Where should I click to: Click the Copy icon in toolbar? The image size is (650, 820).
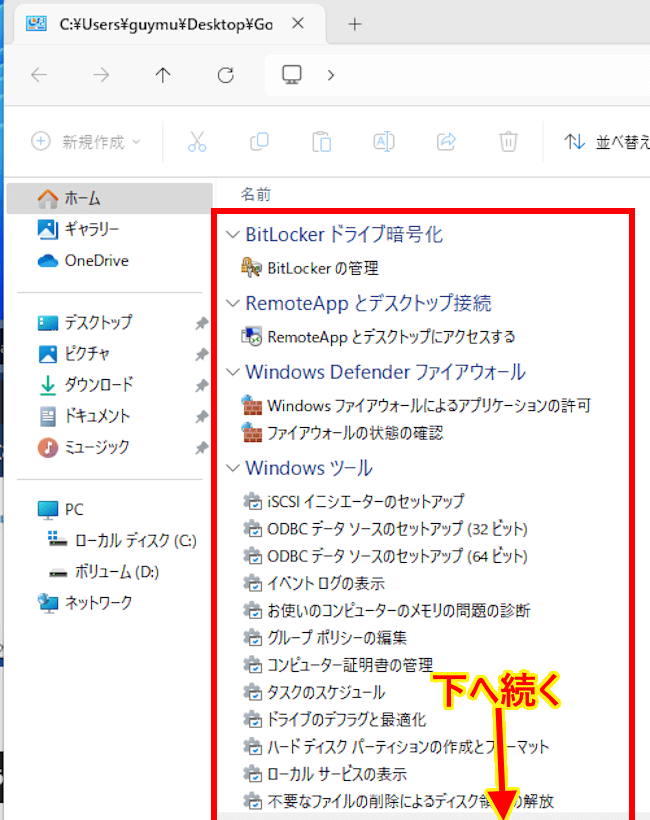click(x=259, y=142)
